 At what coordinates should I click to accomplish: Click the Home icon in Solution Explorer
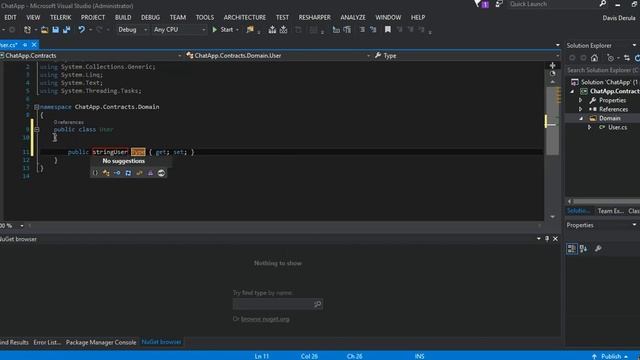pyautogui.click(x=594, y=58)
